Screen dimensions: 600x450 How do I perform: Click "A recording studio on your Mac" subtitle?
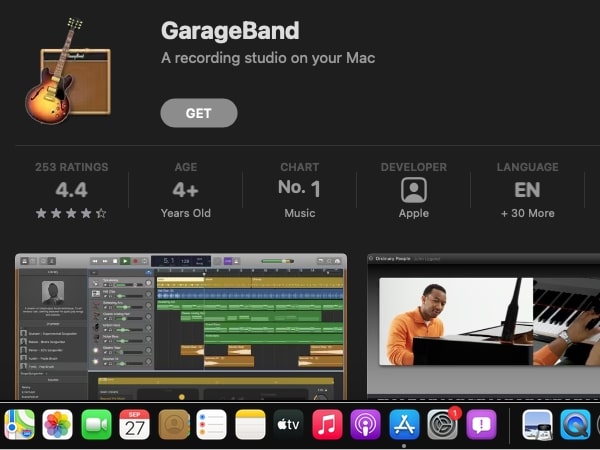[268, 58]
